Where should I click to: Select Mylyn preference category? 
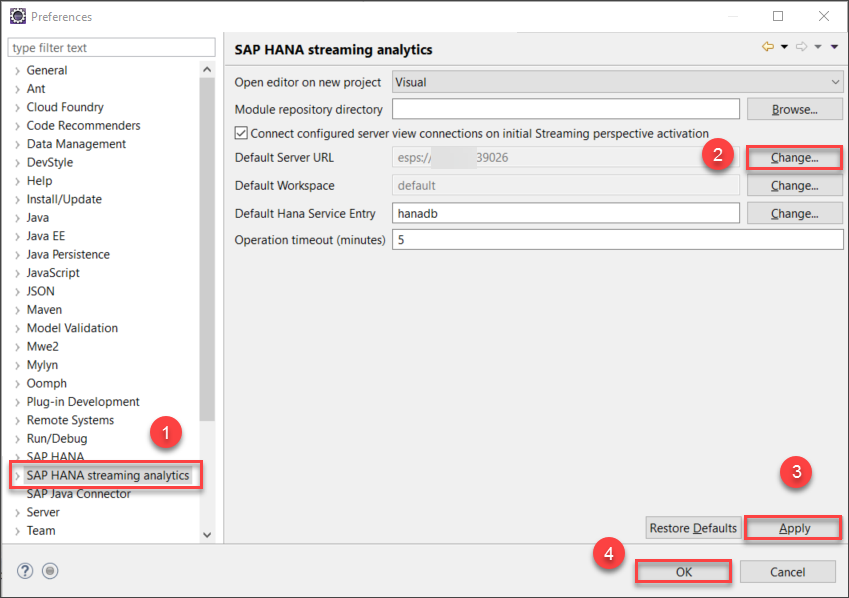42,365
